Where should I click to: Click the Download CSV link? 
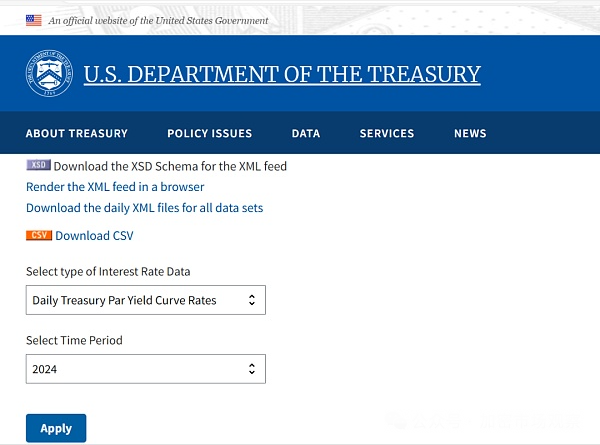pos(94,236)
